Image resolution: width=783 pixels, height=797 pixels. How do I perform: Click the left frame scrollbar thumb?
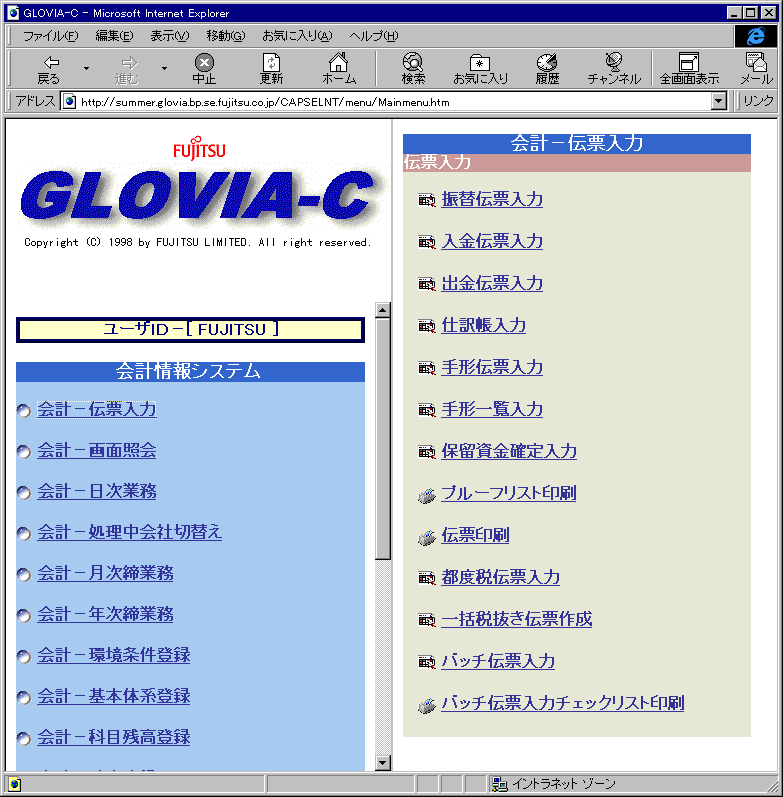point(383,439)
